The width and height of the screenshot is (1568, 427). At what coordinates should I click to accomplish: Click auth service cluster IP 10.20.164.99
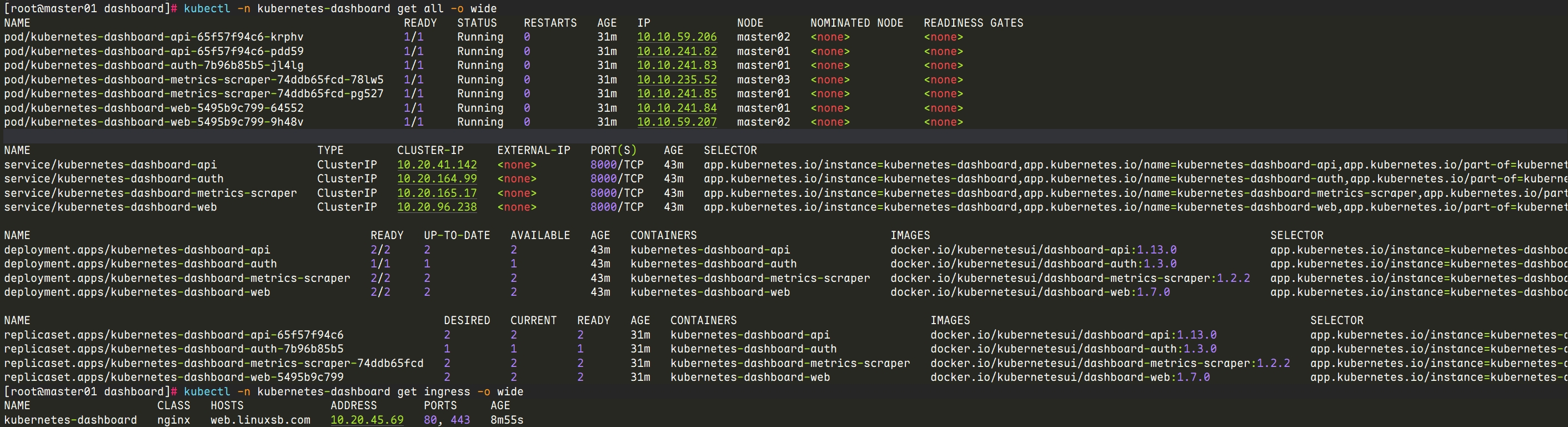[x=437, y=178]
